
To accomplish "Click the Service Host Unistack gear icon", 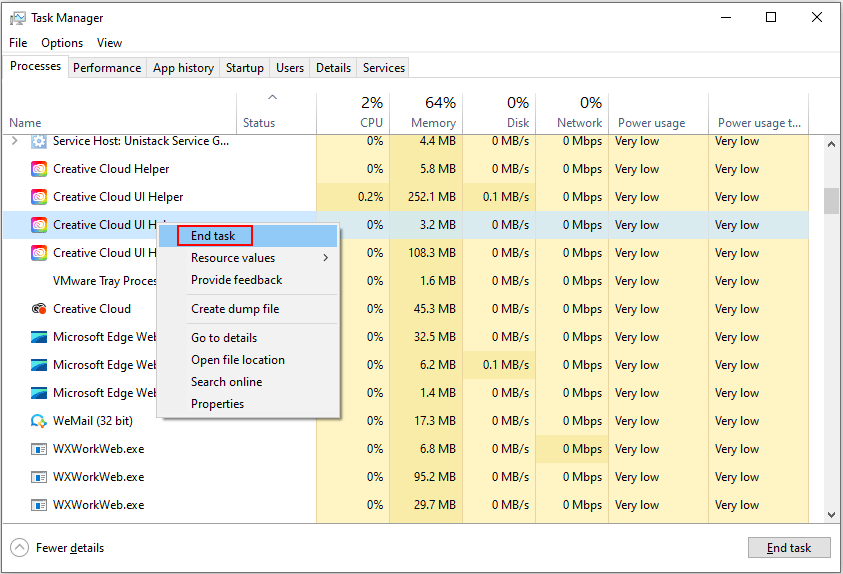I will 39,141.
